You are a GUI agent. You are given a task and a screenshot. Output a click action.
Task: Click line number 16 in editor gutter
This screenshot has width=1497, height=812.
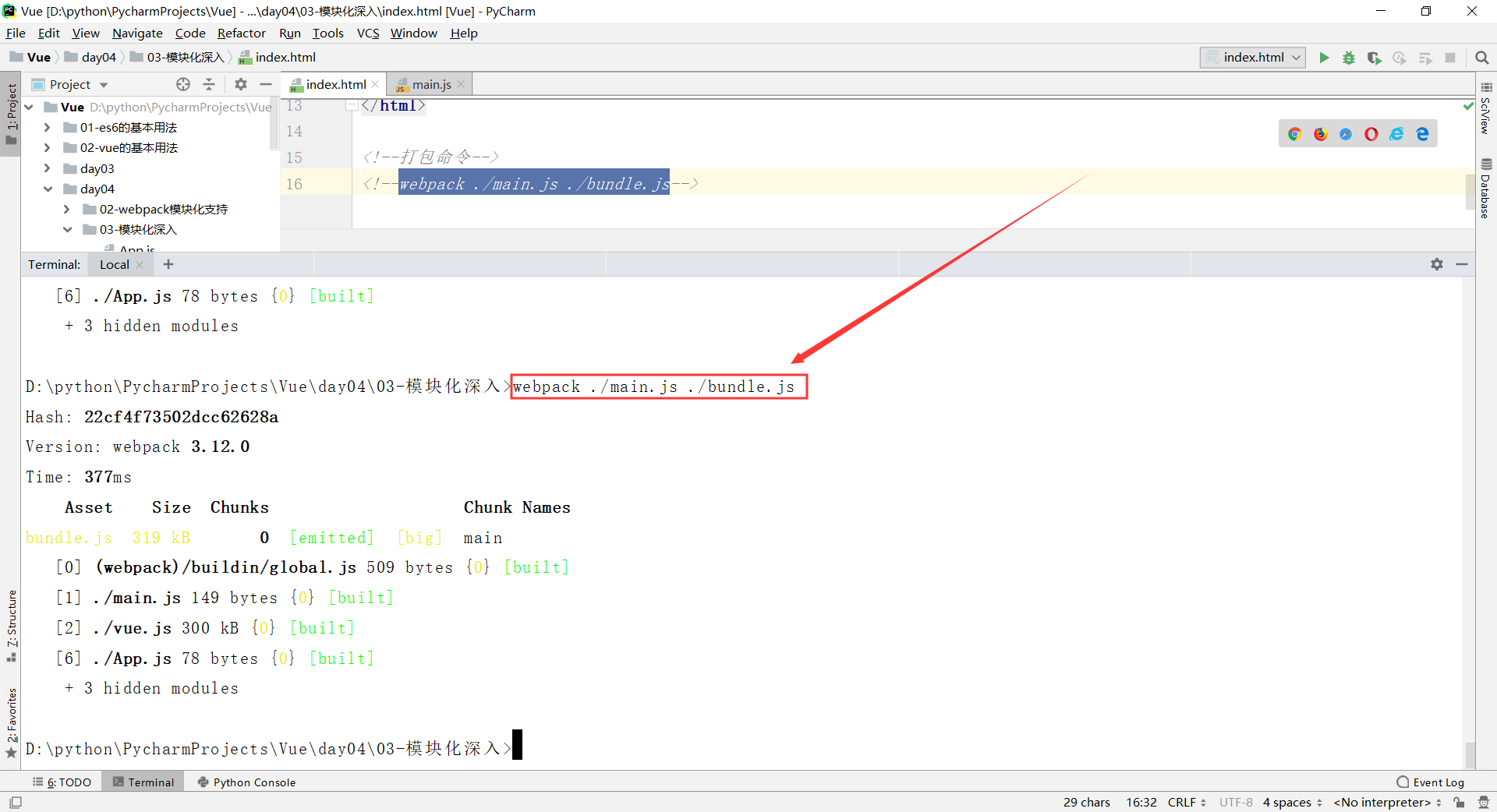pyautogui.click(x=294, y=184)
